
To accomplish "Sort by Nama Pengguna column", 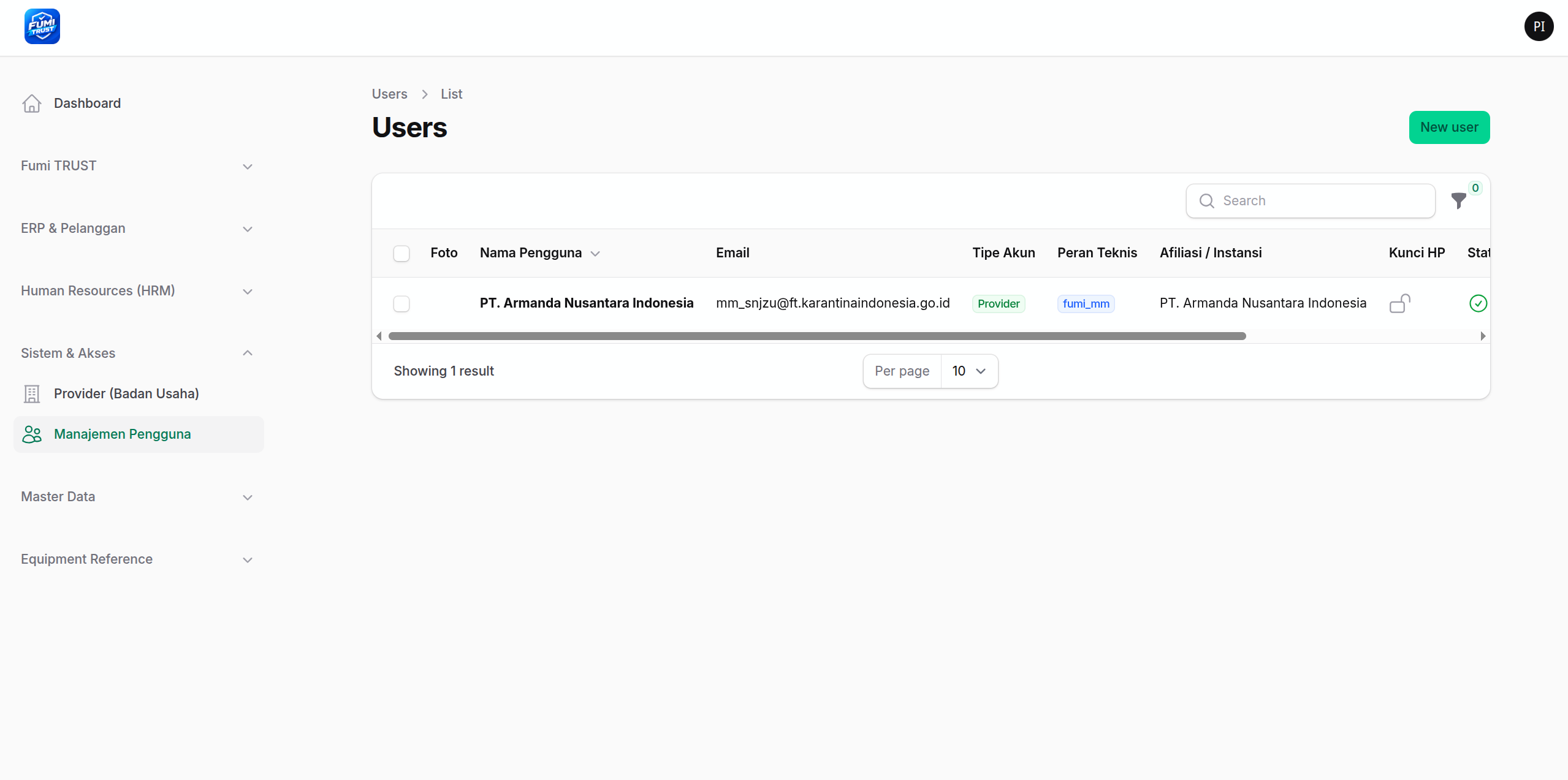I will [x=539, y=253].
